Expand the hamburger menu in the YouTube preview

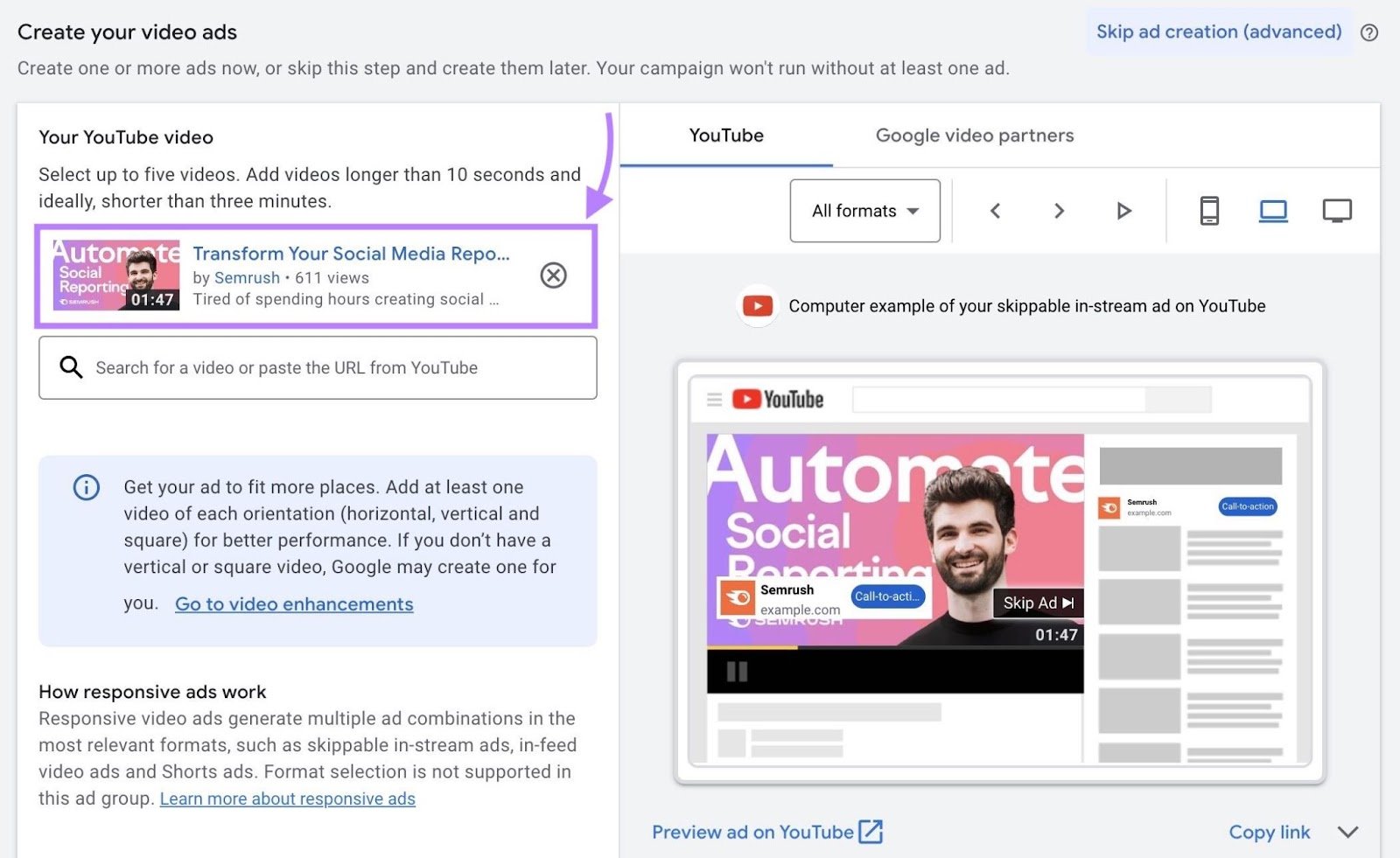point(715,398)
